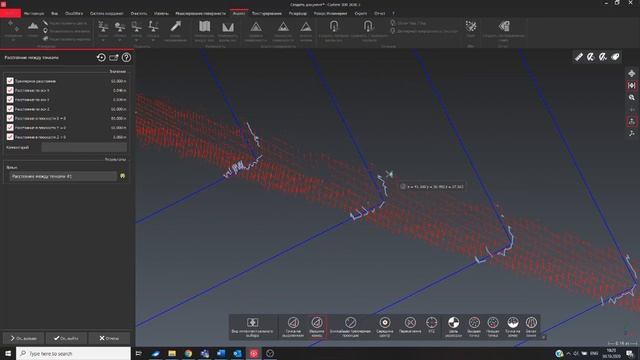The image size is (640, 360).
Task: Open the smart selection view snapping option
Action: (x=252, y=326)
